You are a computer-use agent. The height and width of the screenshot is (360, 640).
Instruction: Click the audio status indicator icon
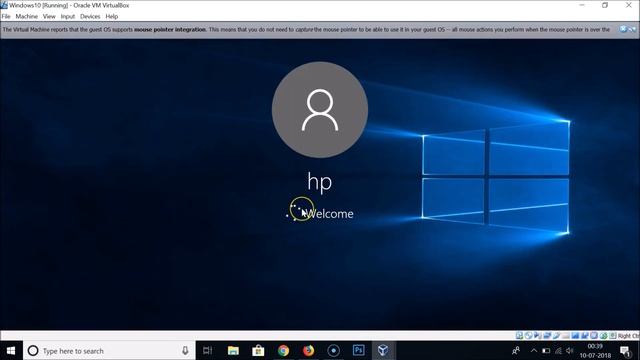(x=538, y=336)
